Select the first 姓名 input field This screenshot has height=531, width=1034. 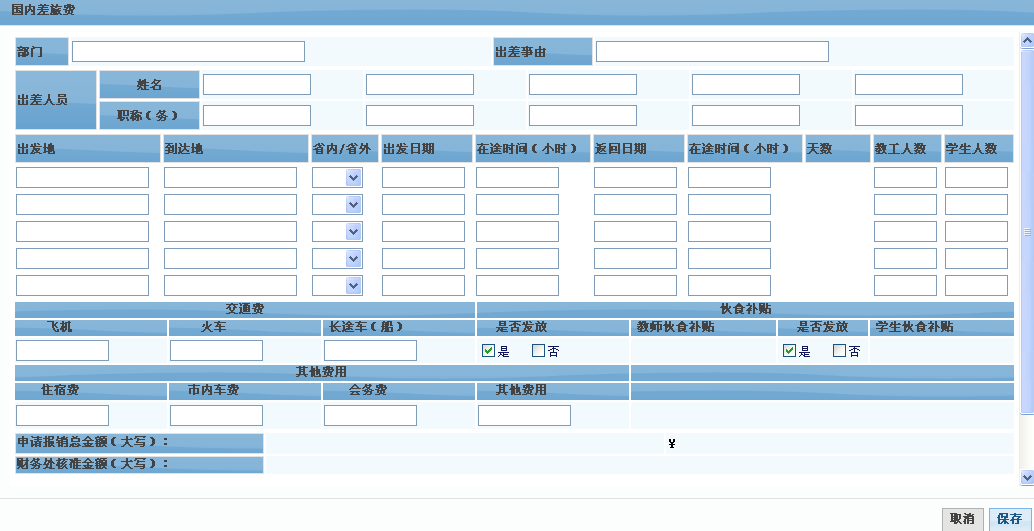click(x=257, y=85)
